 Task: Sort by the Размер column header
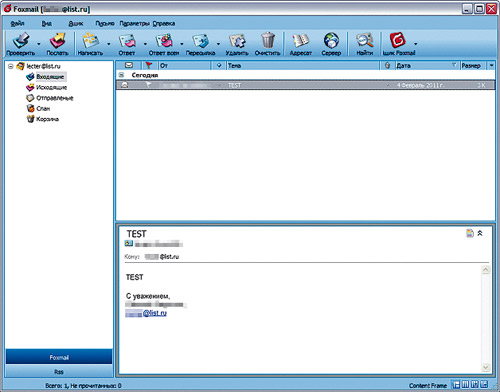[473, 65]
